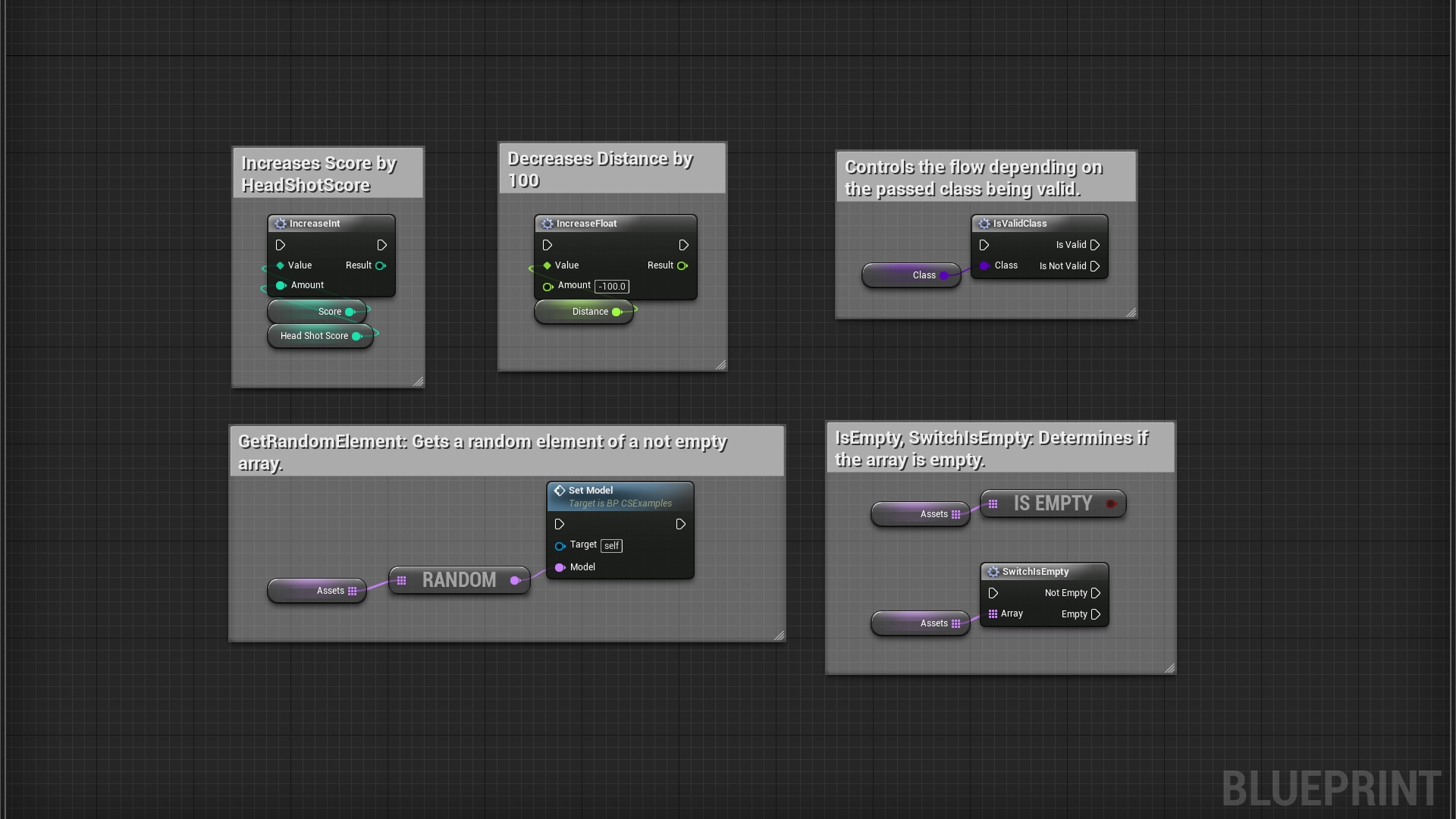The image size is (1456, 819).
Task: Click the grid icon on the Array input of SwitchIsEmpty
Action: point(994,613)
